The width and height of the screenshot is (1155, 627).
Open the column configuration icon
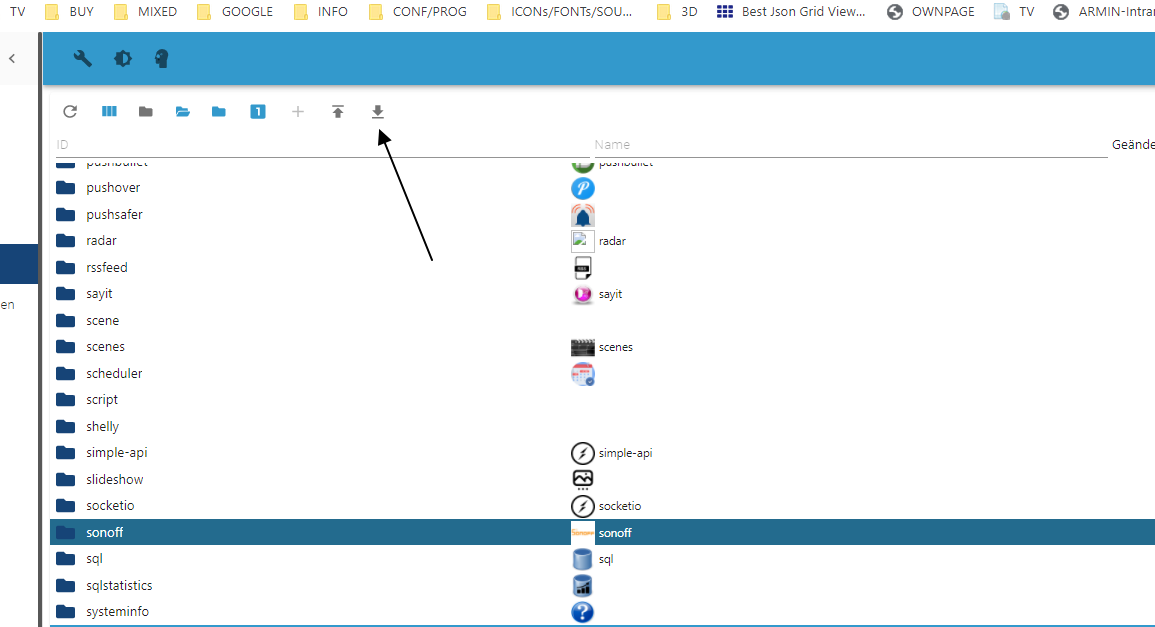point(109,112)
